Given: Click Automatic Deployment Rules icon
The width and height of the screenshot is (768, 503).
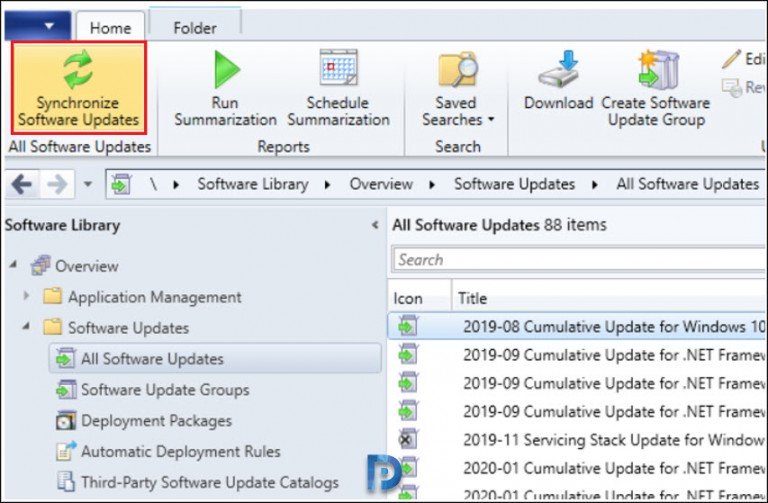Looking at the screenshot, I should (66, 451).
